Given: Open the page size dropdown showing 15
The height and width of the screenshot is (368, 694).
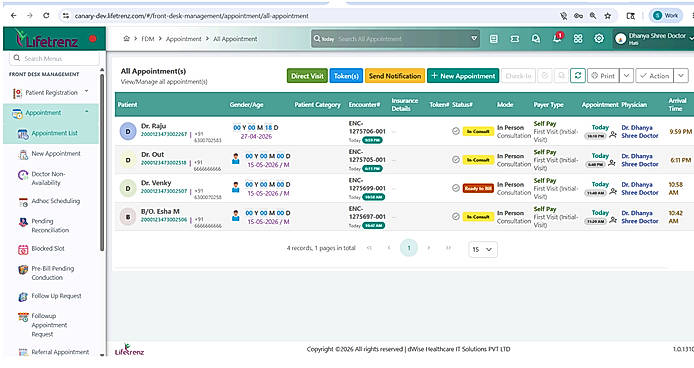Looking at the screenshot, I should (x=482, y=249).
